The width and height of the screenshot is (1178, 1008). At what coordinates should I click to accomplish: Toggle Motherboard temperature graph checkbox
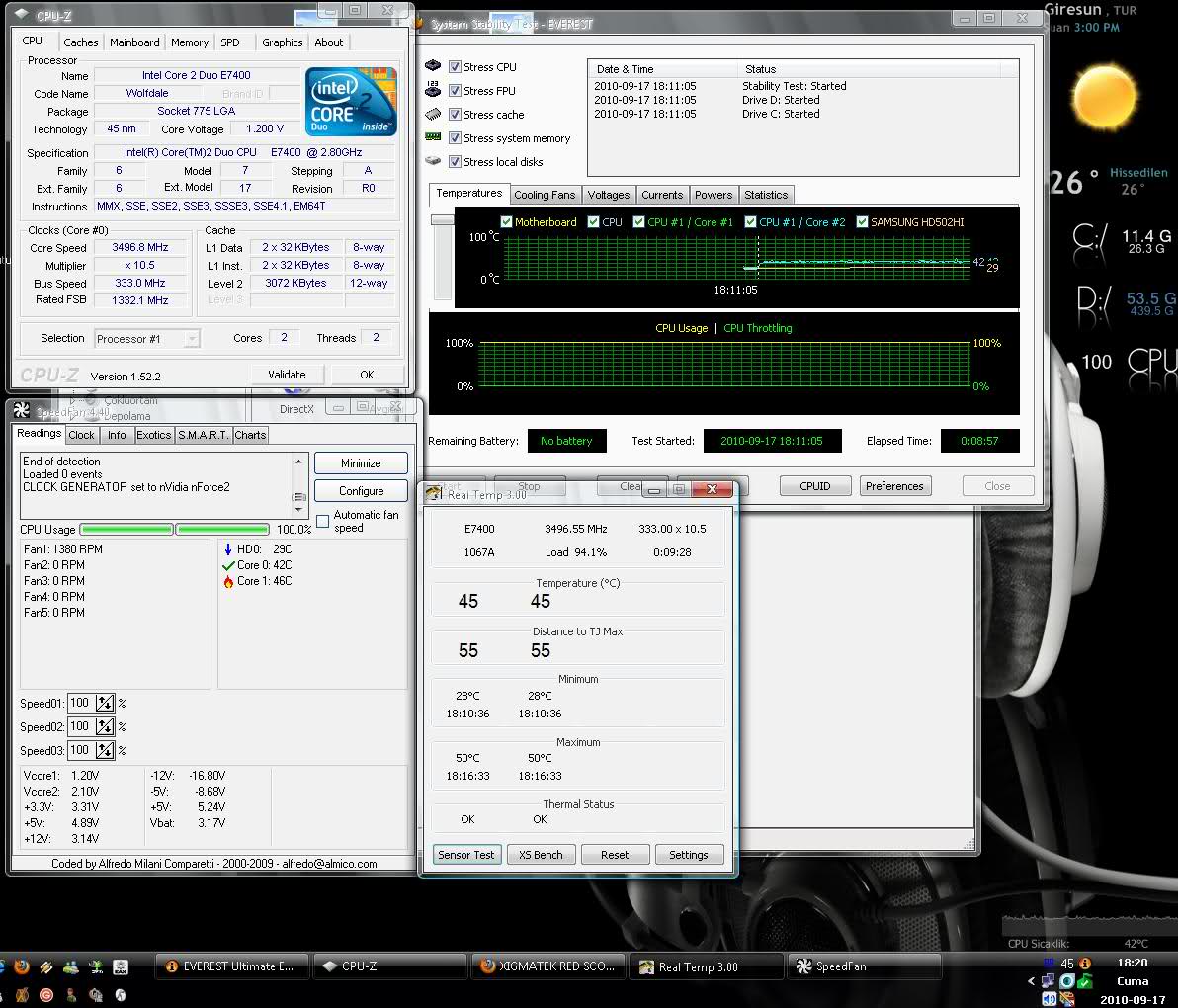tap(506, 222)
